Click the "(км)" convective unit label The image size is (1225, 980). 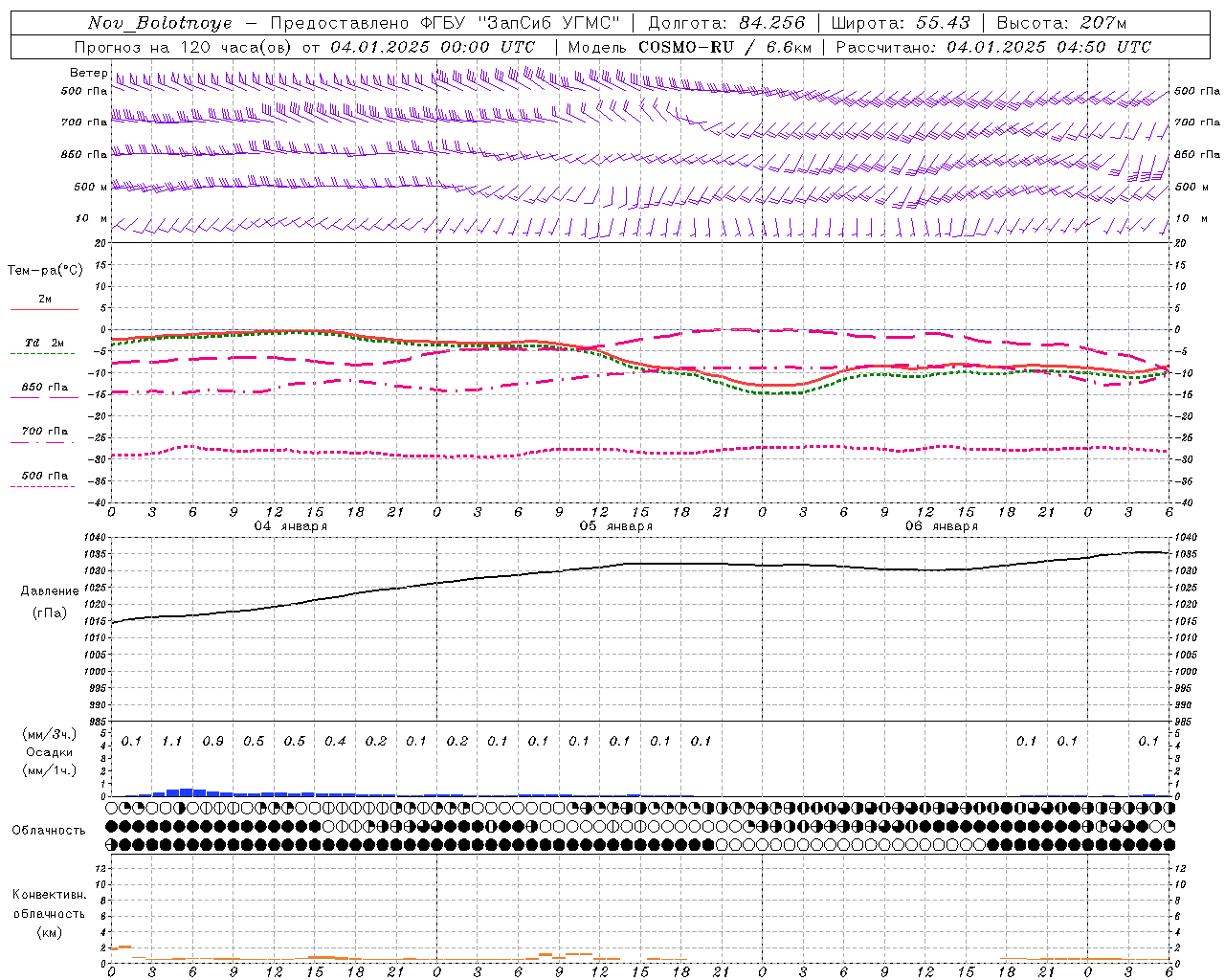[50, 932]
